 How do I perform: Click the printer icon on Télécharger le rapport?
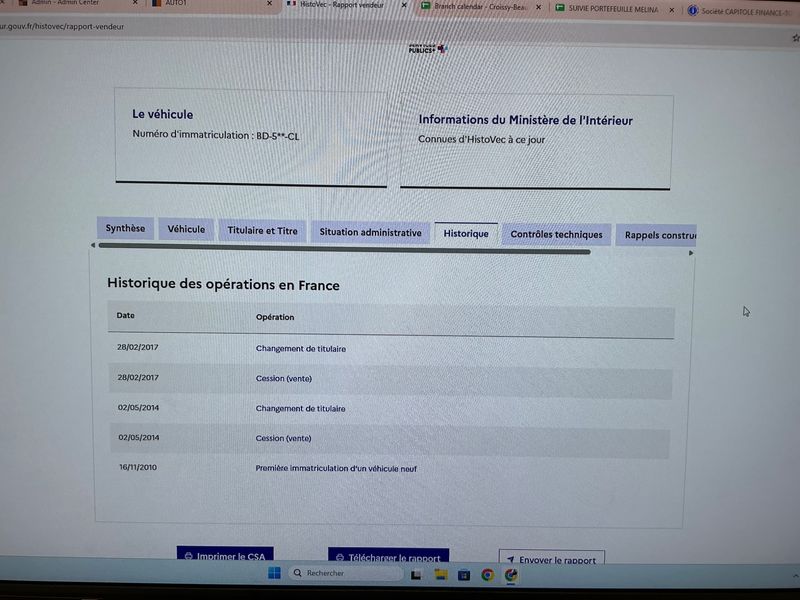pos(340,558)
